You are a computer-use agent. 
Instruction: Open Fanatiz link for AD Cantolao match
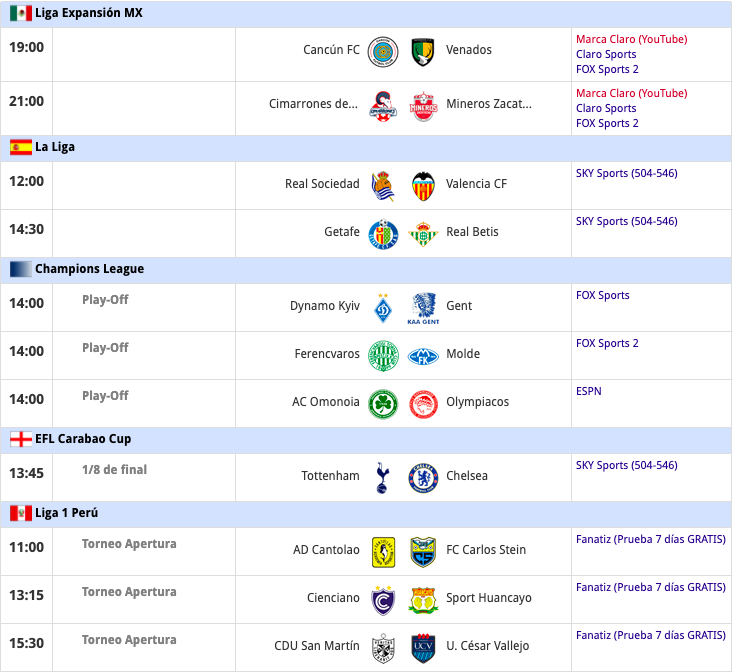coord(651,539)
